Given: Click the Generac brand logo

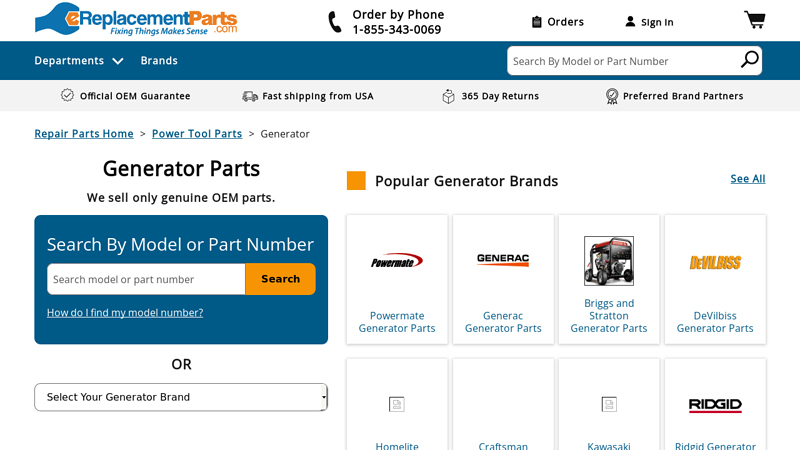Looking at the screenshot, I should point(503,259).
